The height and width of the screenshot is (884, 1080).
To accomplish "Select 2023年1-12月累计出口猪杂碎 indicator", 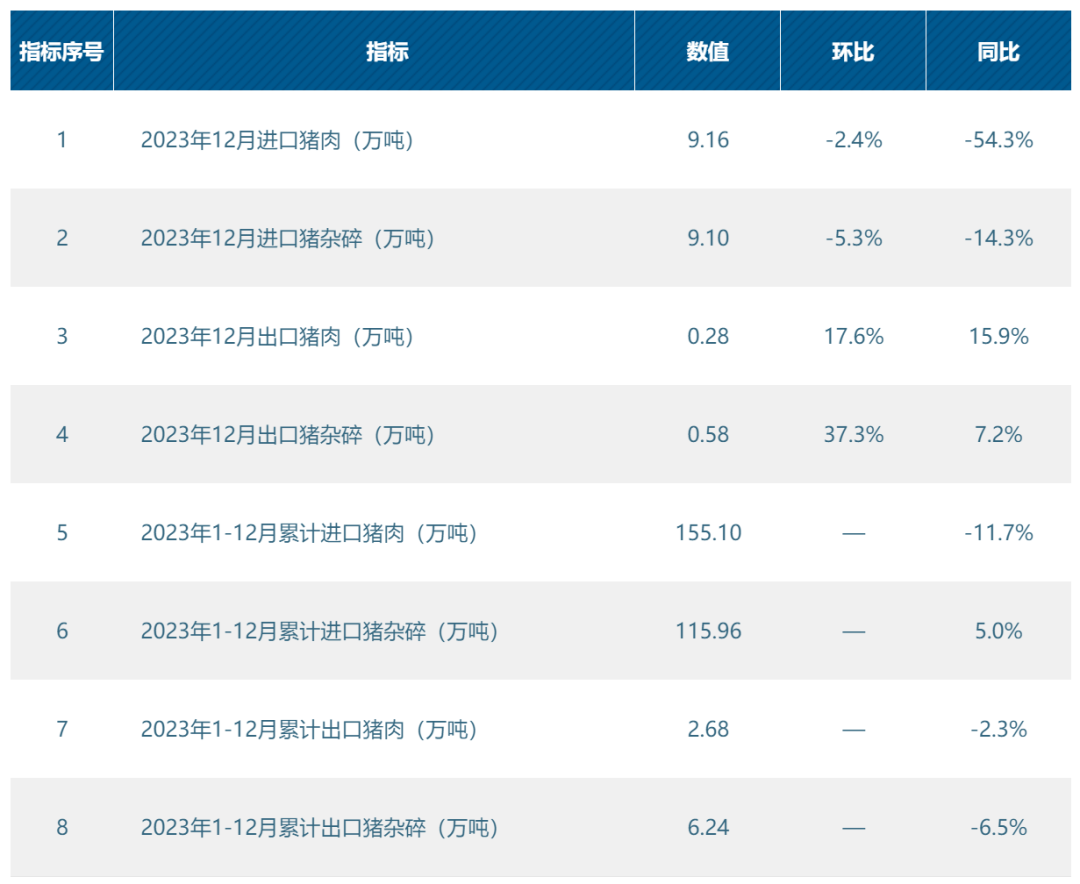I will coord(320,828).
